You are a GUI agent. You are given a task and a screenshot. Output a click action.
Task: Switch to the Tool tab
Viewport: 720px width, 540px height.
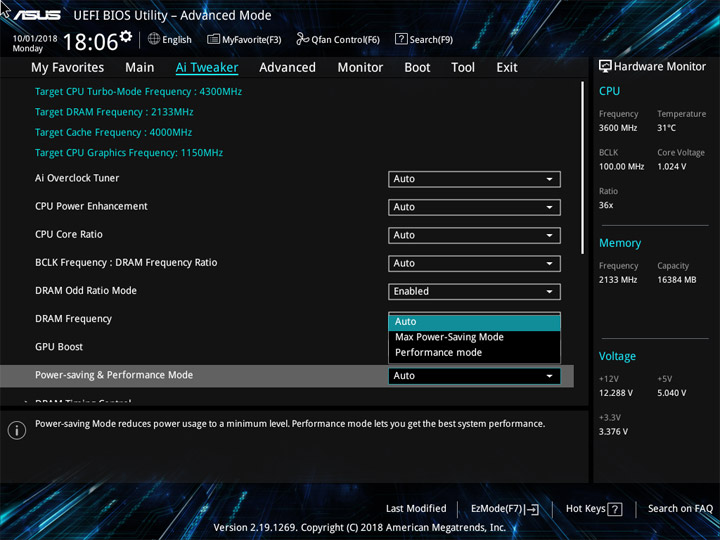[463, 68]
